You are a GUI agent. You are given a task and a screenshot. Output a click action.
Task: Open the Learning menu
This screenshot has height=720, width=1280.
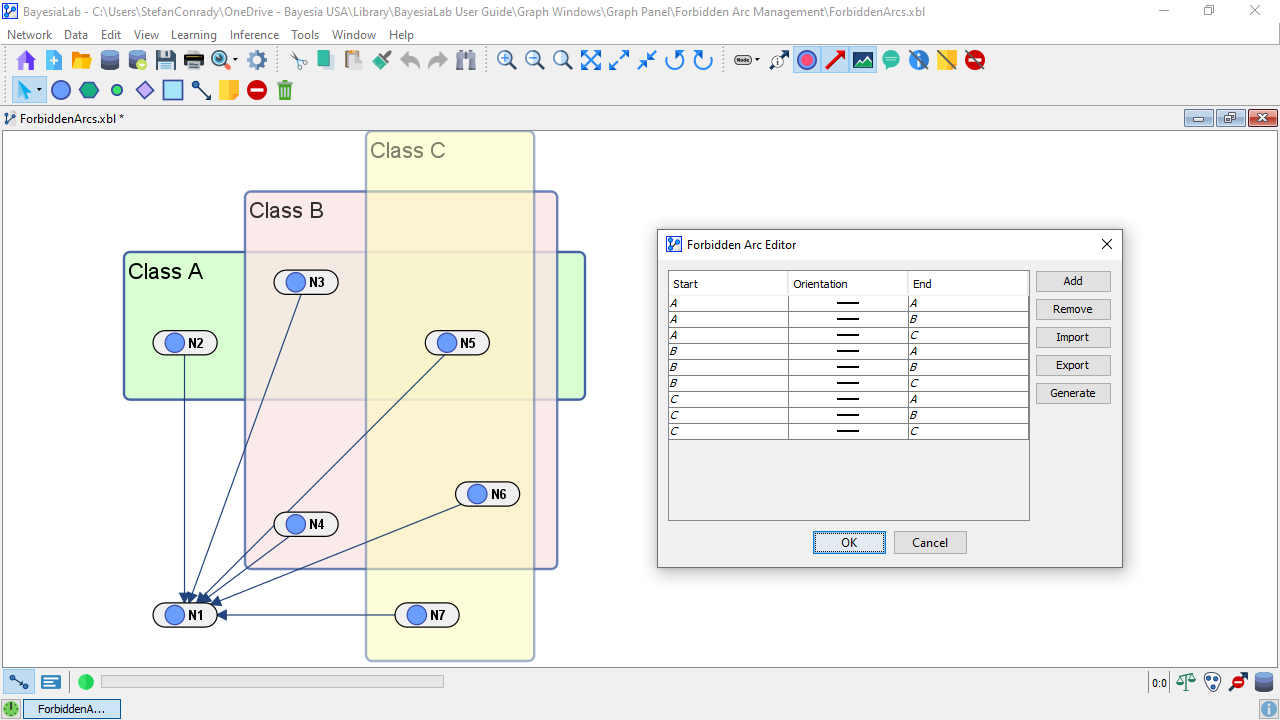[x=194, y=35]
